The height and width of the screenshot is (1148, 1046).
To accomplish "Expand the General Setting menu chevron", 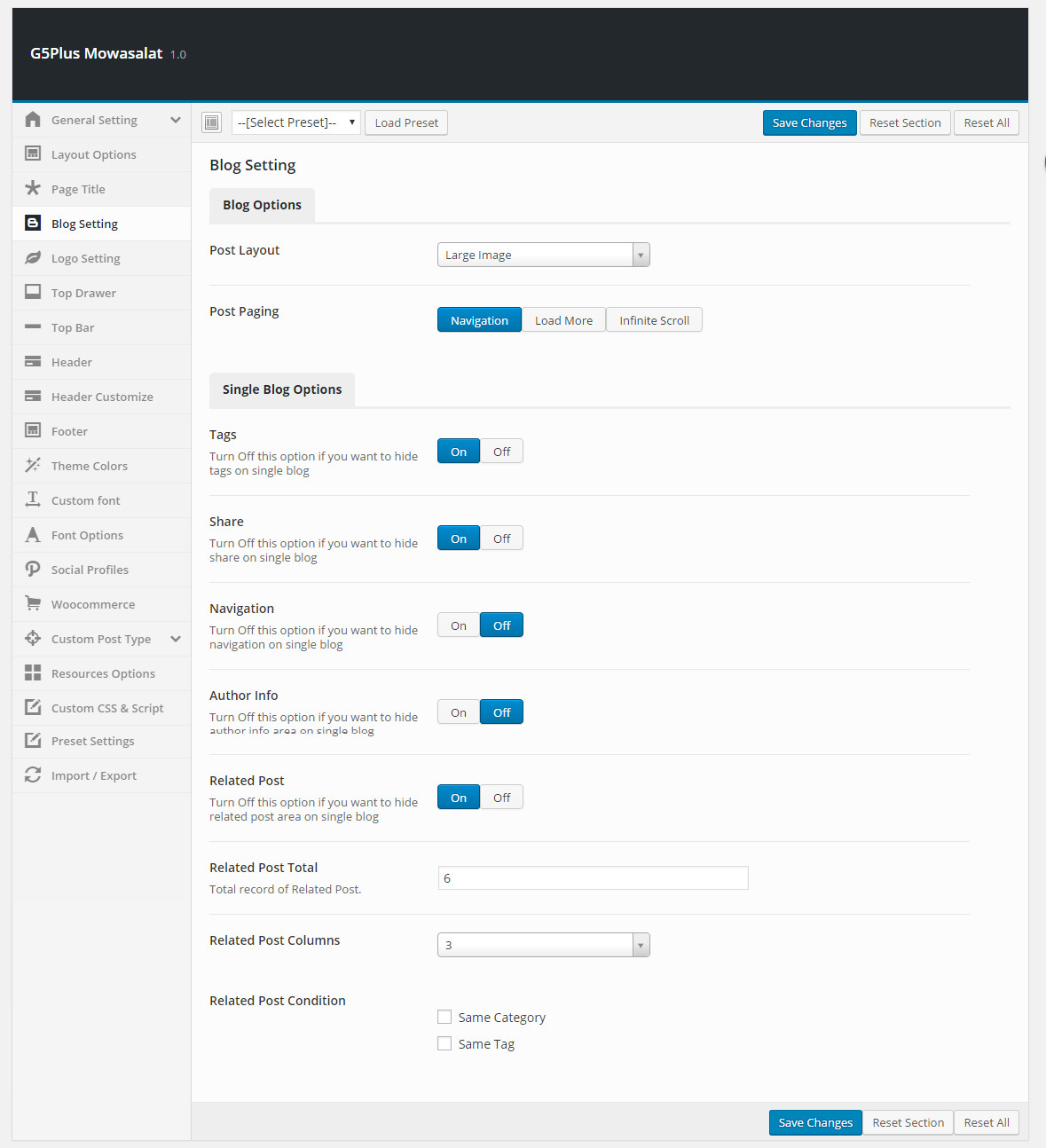I will (x=176, y=120).
